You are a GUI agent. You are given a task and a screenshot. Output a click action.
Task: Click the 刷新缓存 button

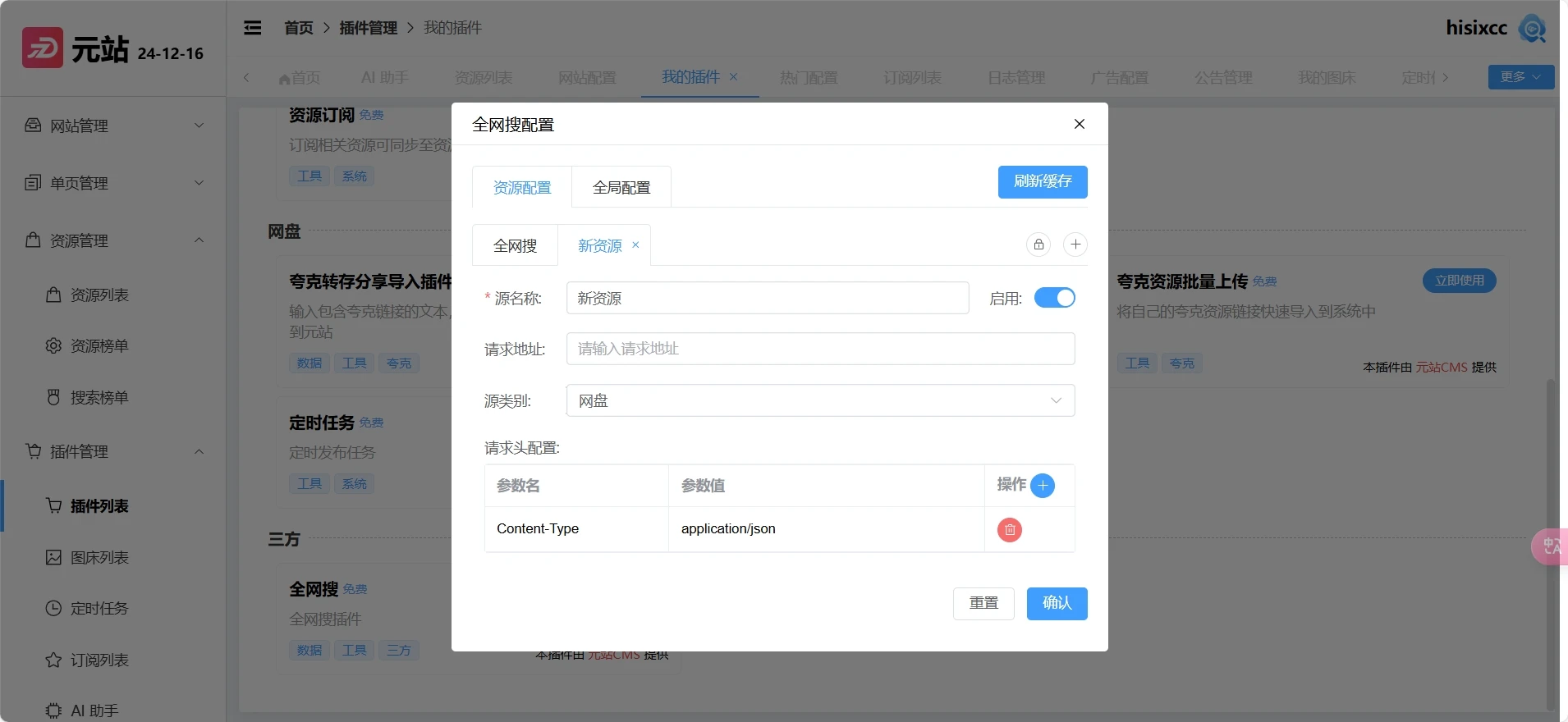coord(1043,182)
